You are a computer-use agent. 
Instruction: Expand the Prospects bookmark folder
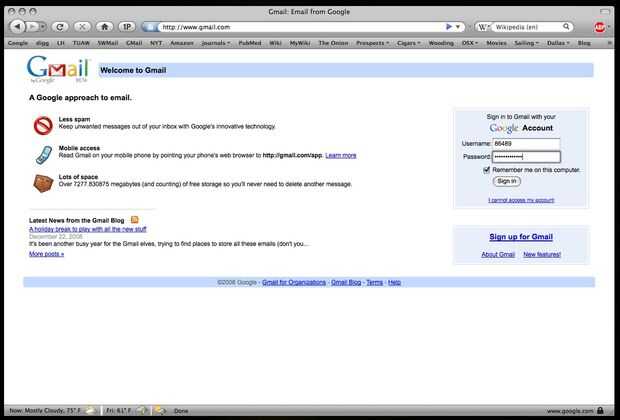coord(372,43)
